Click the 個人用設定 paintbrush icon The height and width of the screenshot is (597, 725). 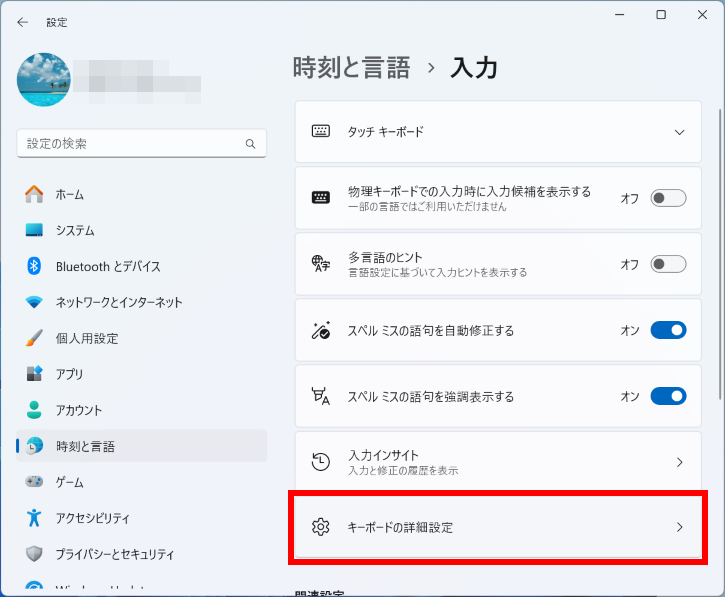(x=34, y=338)
